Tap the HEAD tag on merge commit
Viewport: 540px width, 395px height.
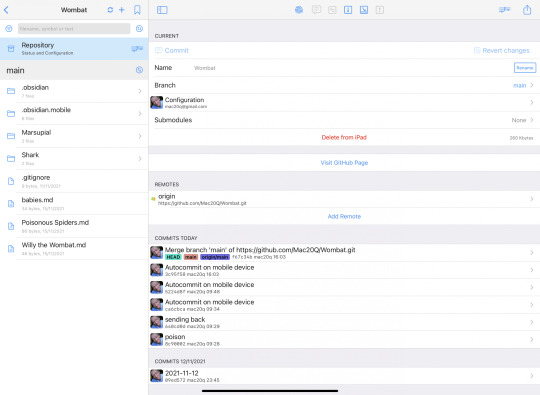point(173,257)
